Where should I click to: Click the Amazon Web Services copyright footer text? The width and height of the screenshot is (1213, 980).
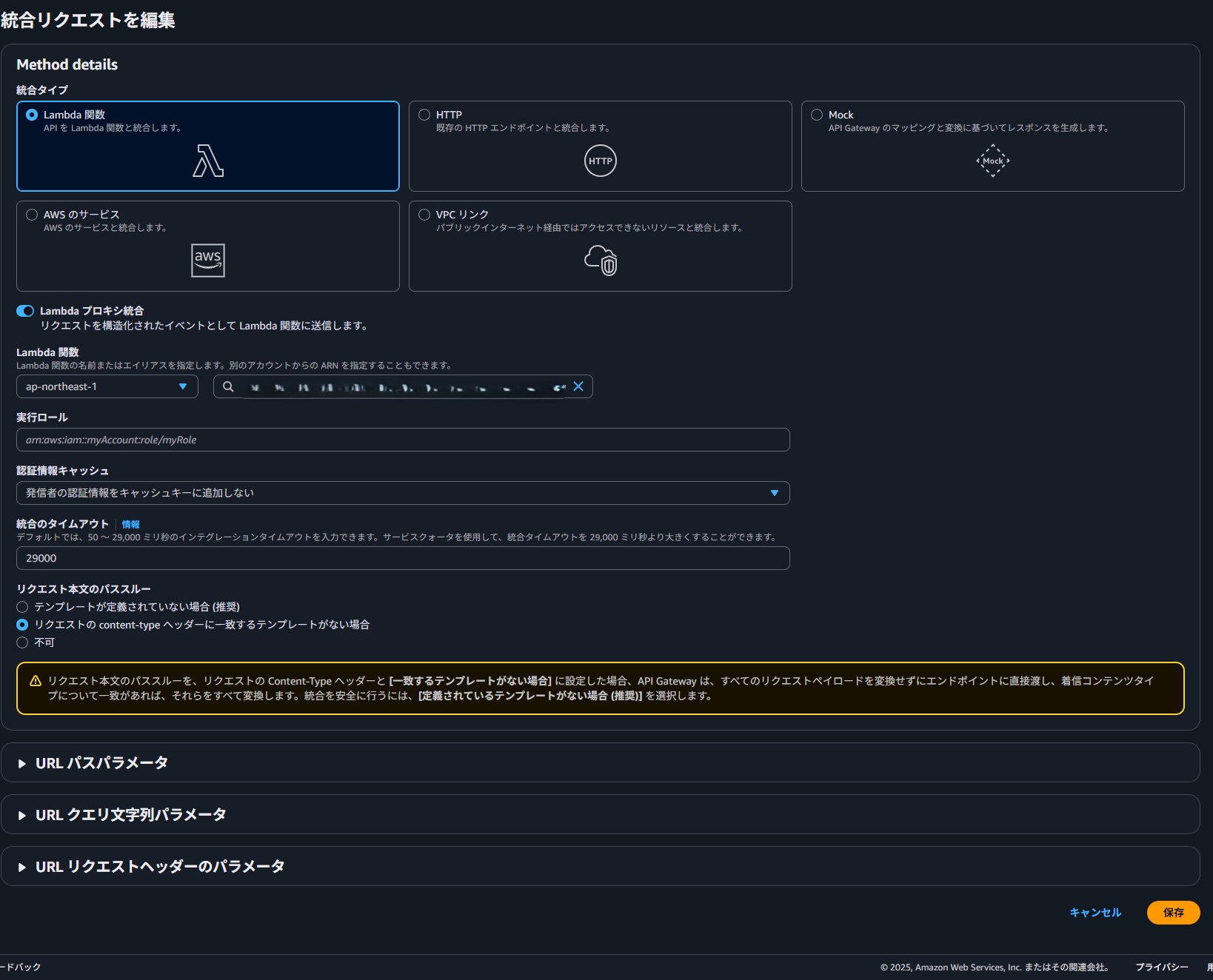[995, 967]
